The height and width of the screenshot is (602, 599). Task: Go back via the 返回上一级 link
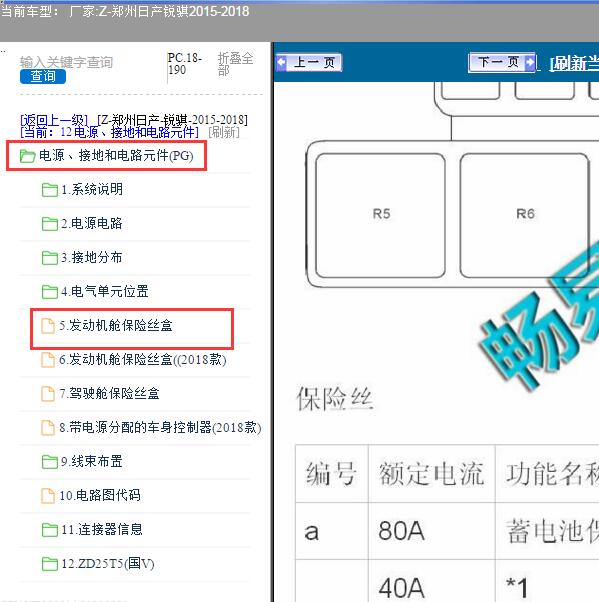coord(54,120)
